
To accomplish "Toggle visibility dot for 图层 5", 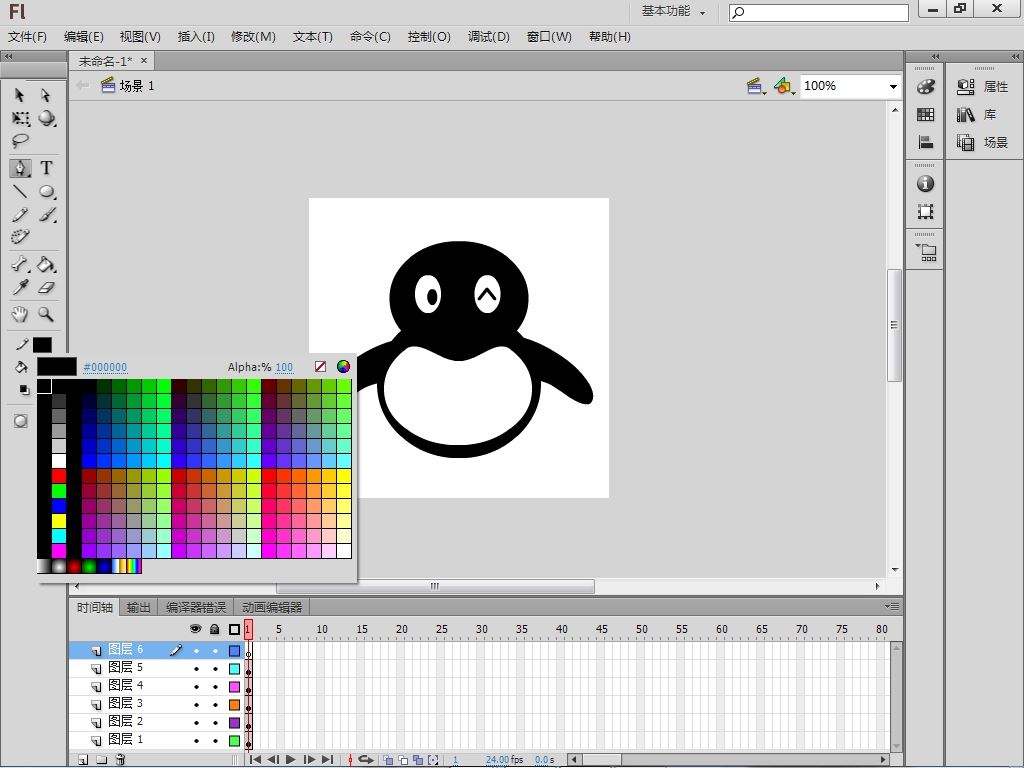I will coord(196,669).
